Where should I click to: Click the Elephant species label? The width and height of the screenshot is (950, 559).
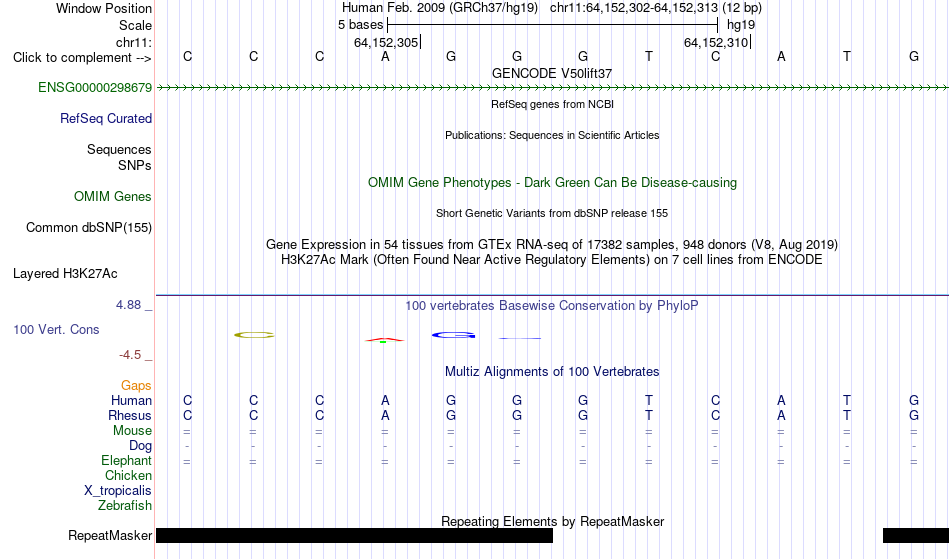(126, 461)
